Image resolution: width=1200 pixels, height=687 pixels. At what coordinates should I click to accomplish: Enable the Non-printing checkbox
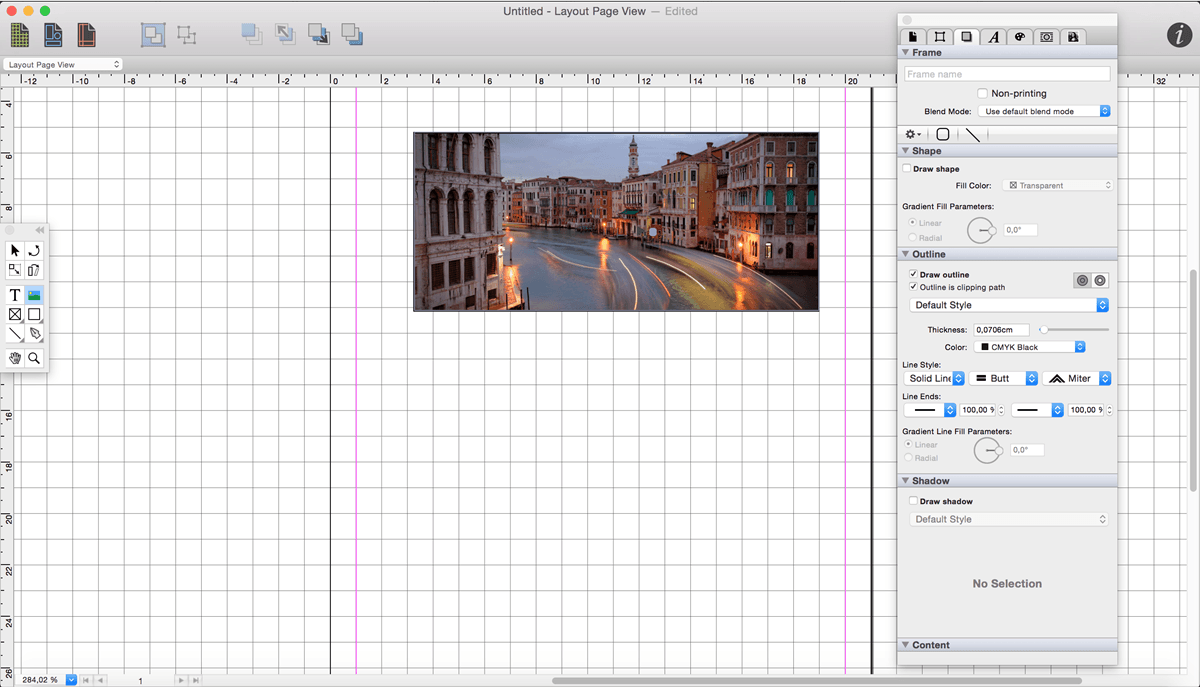click(x=982, y=94)
